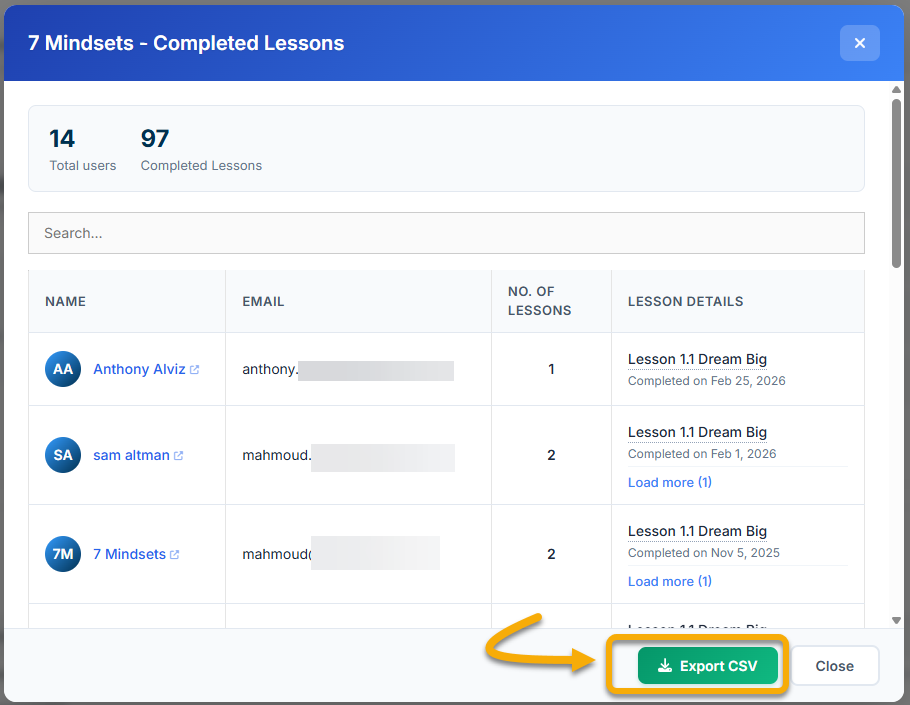Screen dimensions: 910x705
Task: Click lesson count 1 in Anthony's row
Action: (551, 369)
